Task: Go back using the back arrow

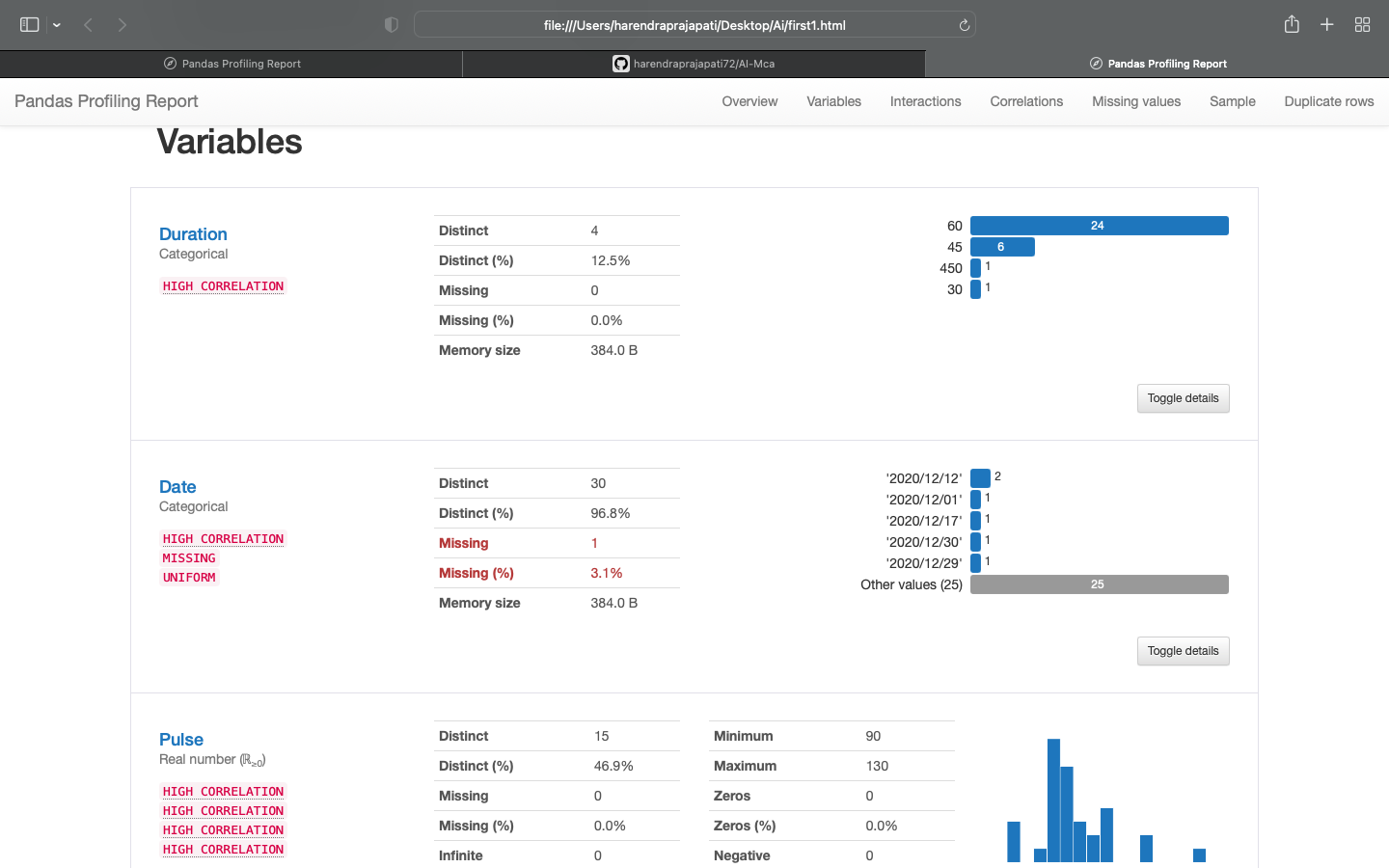Action: [87, 24]
